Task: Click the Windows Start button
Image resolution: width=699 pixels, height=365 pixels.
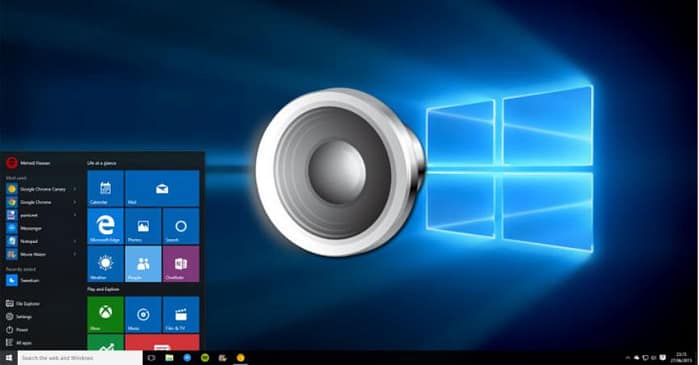Action: coord(8,357)
